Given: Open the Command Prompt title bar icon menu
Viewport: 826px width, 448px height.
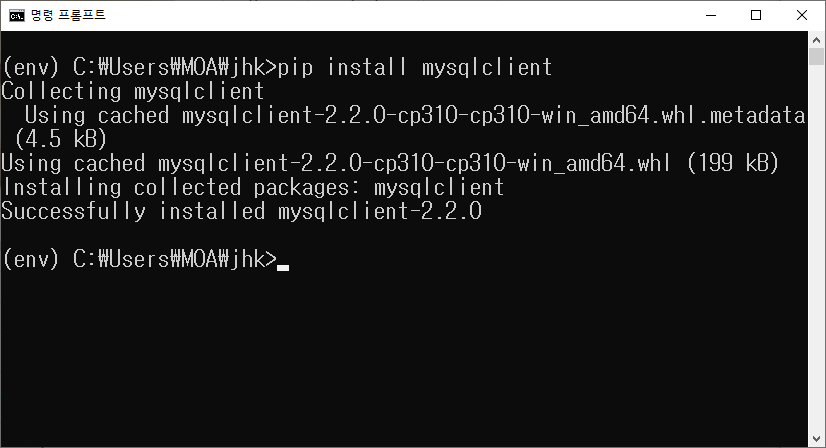Looking at the screenshot, I should pos(17,15).
